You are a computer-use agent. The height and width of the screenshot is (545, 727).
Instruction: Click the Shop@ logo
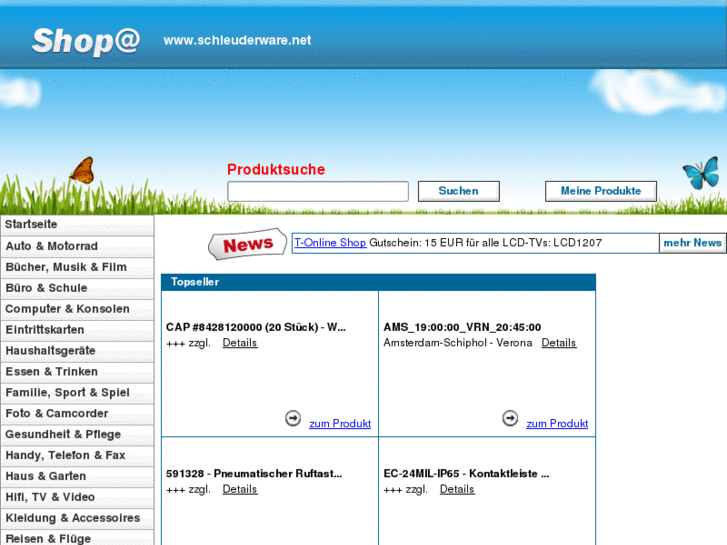pyautogui.click(x=86, y=41)
